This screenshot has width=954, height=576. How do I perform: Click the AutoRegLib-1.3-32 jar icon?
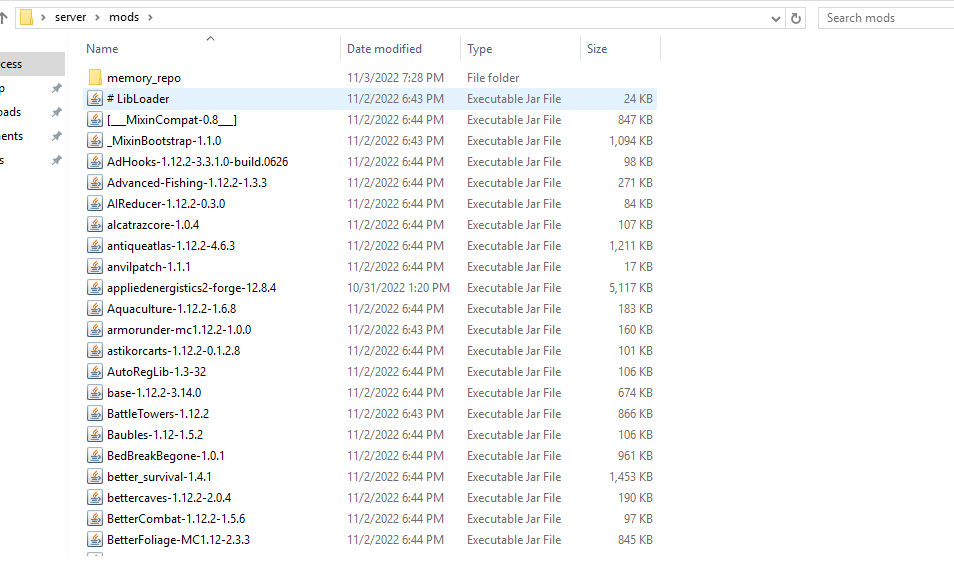95,372
